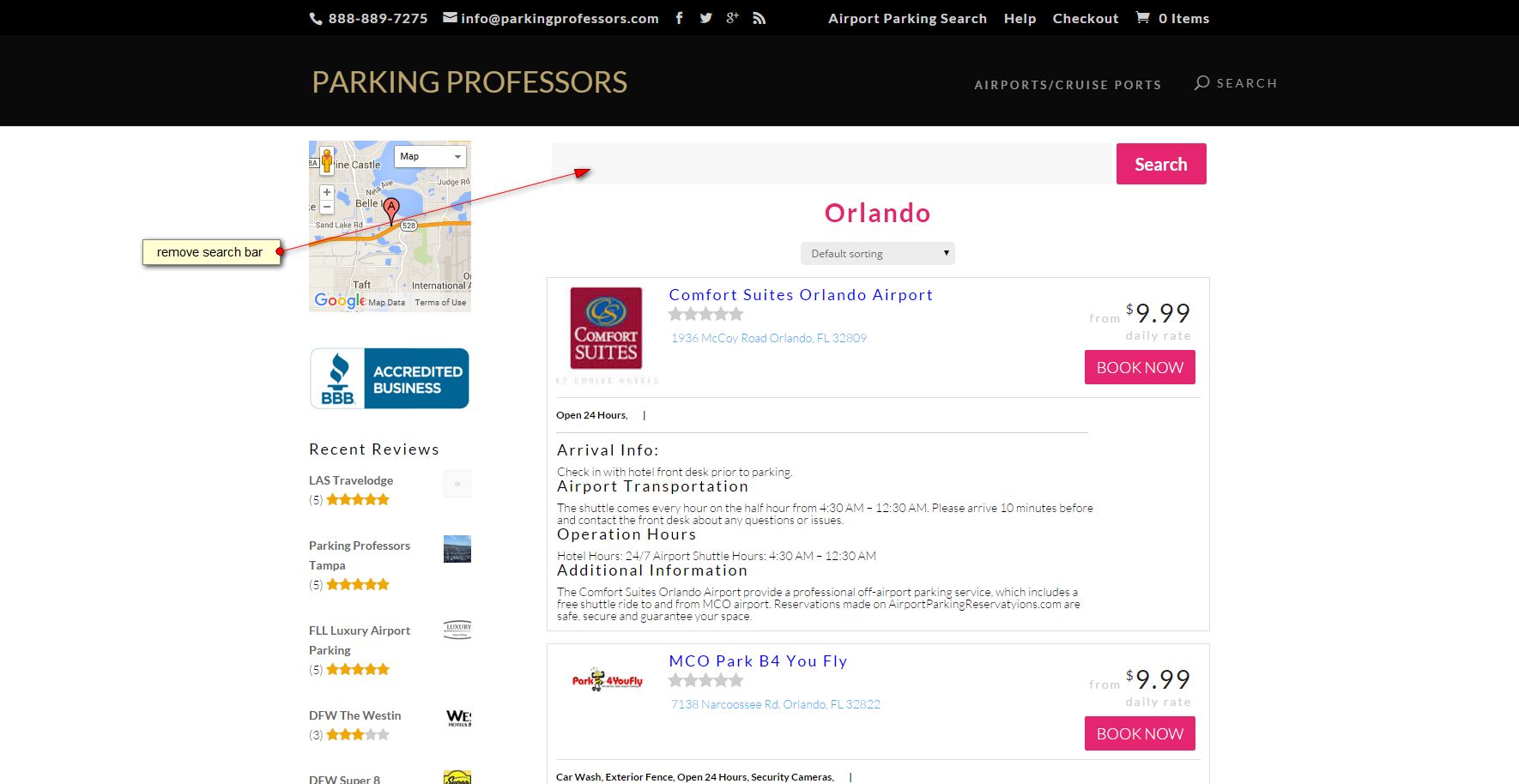Image resolution: width=1519 pixels, height=784 pixels.
Task: Open the LAS Travelodge review thumbnail
Action: pyautogui.click(x=457, y=484)
